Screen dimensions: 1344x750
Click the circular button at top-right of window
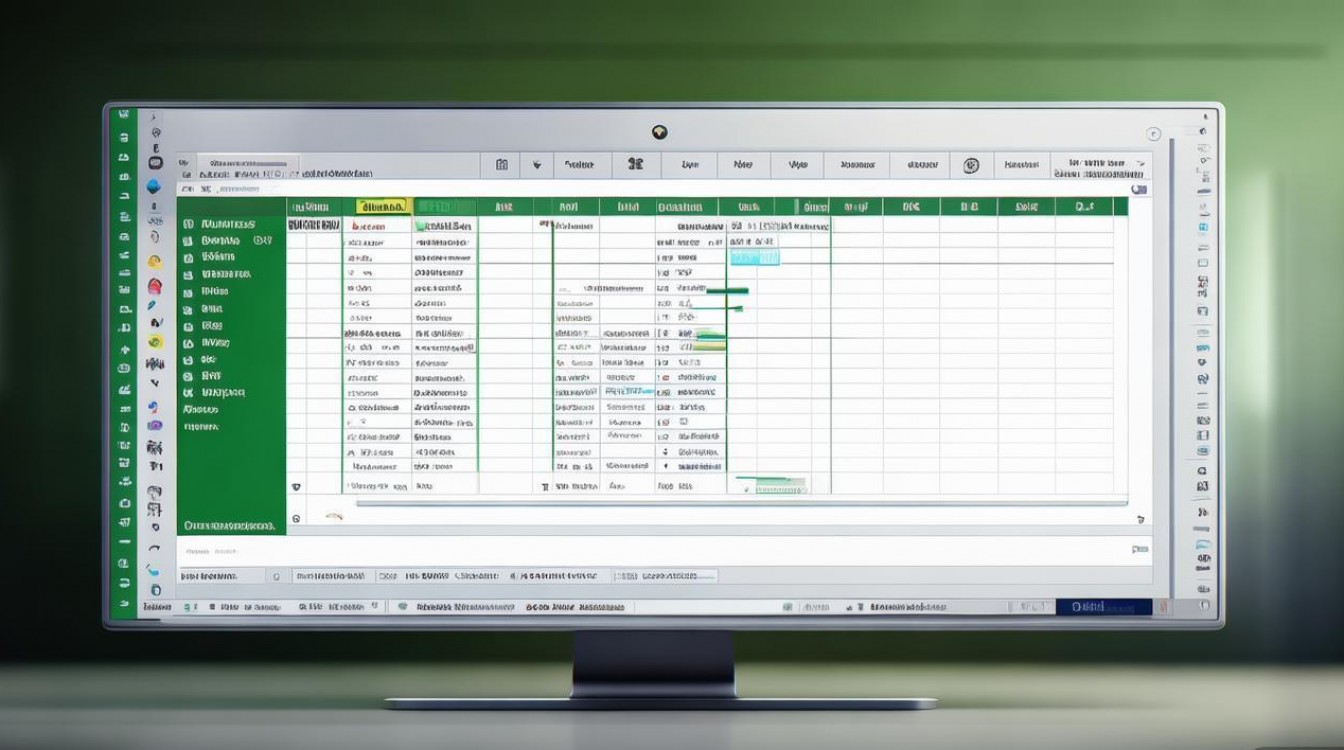(1153, 132)
